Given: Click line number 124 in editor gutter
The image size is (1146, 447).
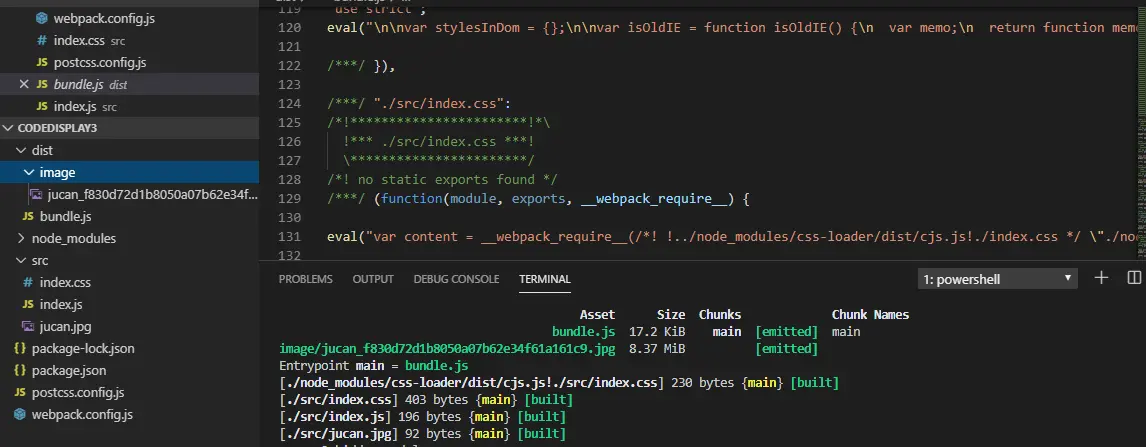Looking at the screenshot, I should click(290, 103).
